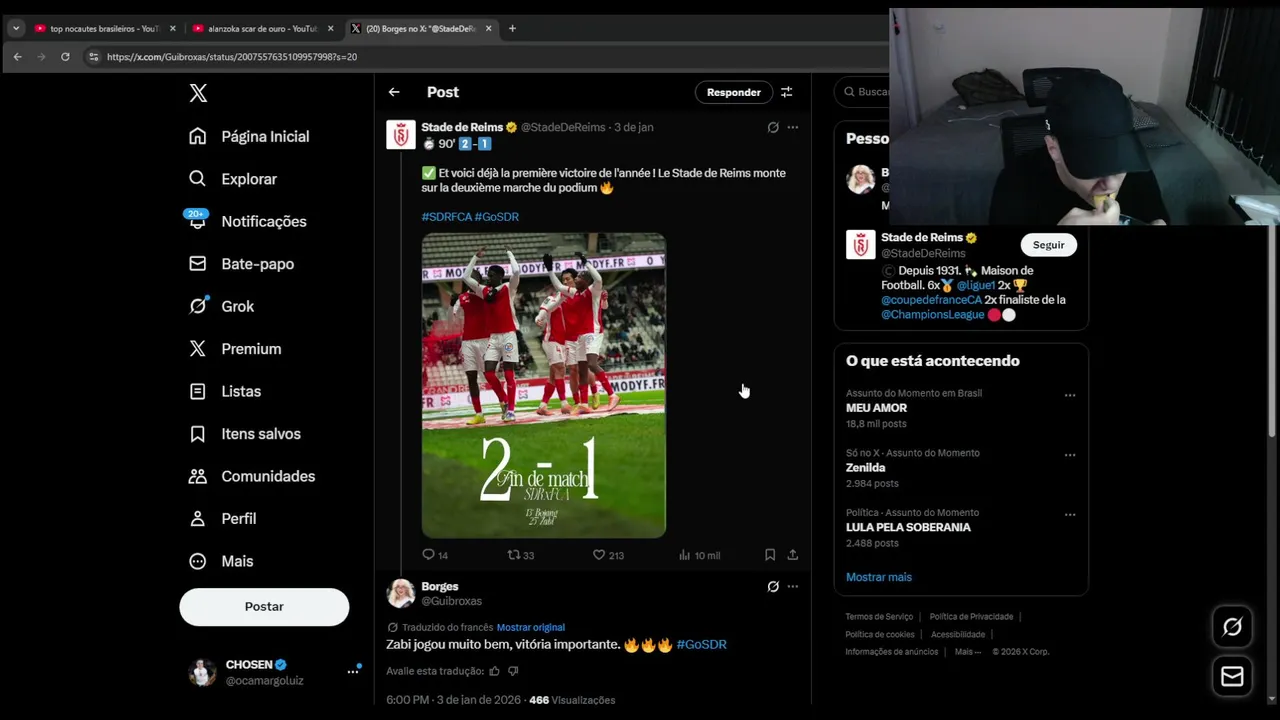
Task: Open Perfil in sidebar
Action: [223, 519]
